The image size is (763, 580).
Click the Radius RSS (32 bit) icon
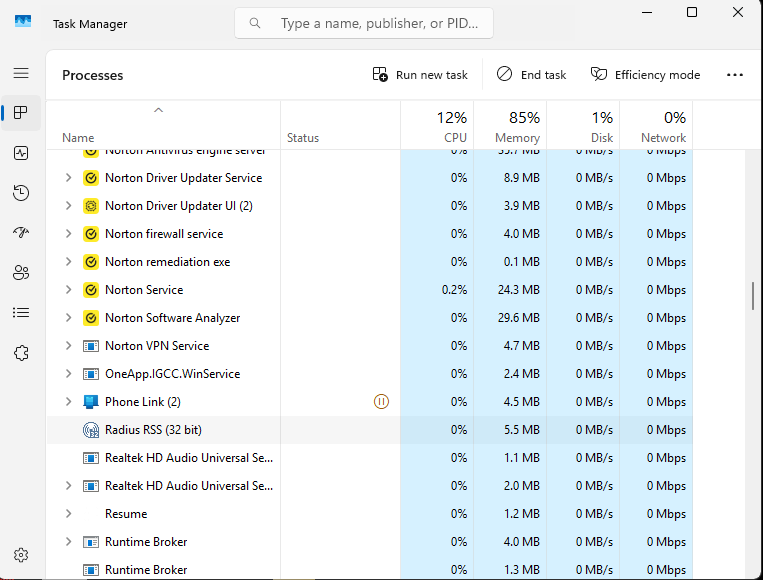tap(91, 430)
